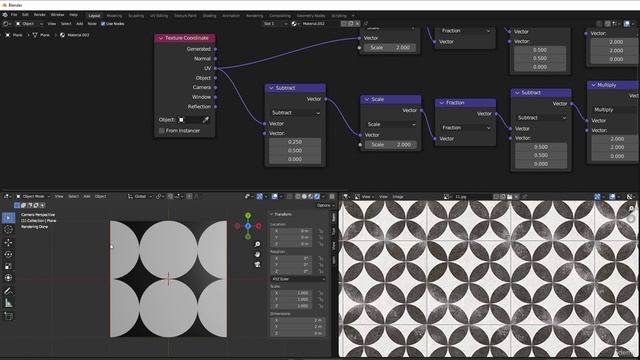Screen dimensions: 640x360
Task: Click the Object data field in Texture Coordinate node
Action: coord(190,120)
